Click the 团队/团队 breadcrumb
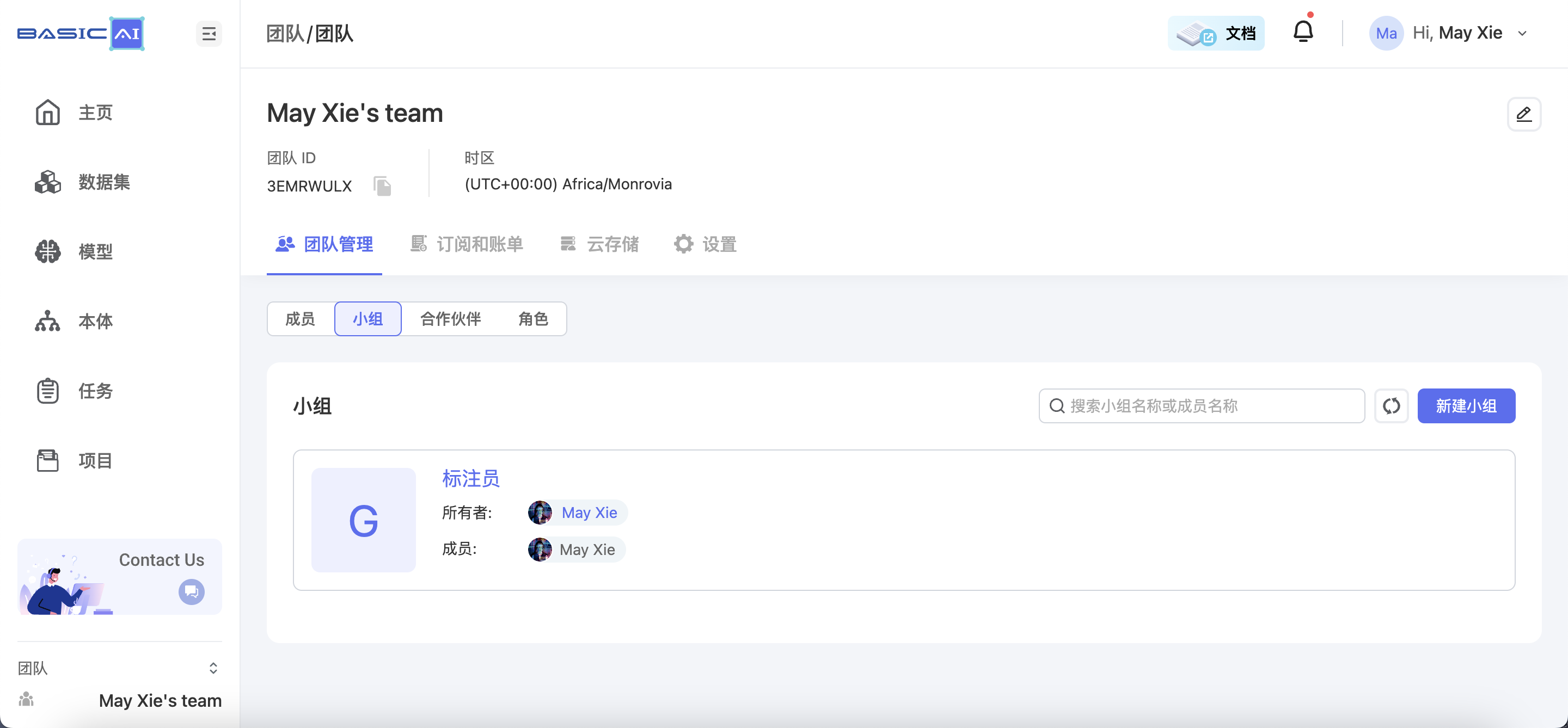 pyautogui.click(x=310, y=33)
